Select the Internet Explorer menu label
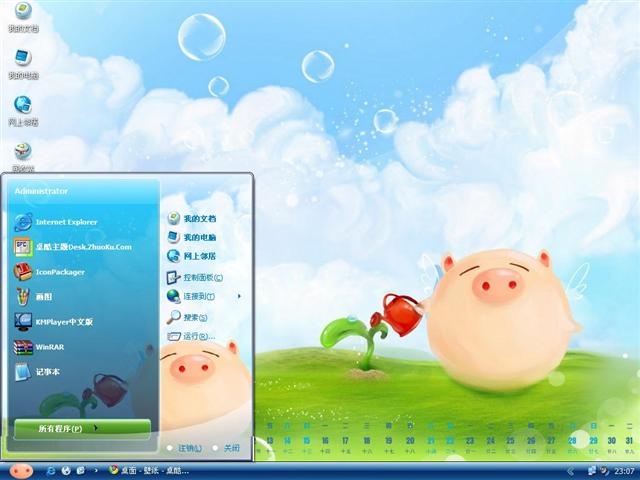The width and height of the screenshot is (640, 480). 67,222
